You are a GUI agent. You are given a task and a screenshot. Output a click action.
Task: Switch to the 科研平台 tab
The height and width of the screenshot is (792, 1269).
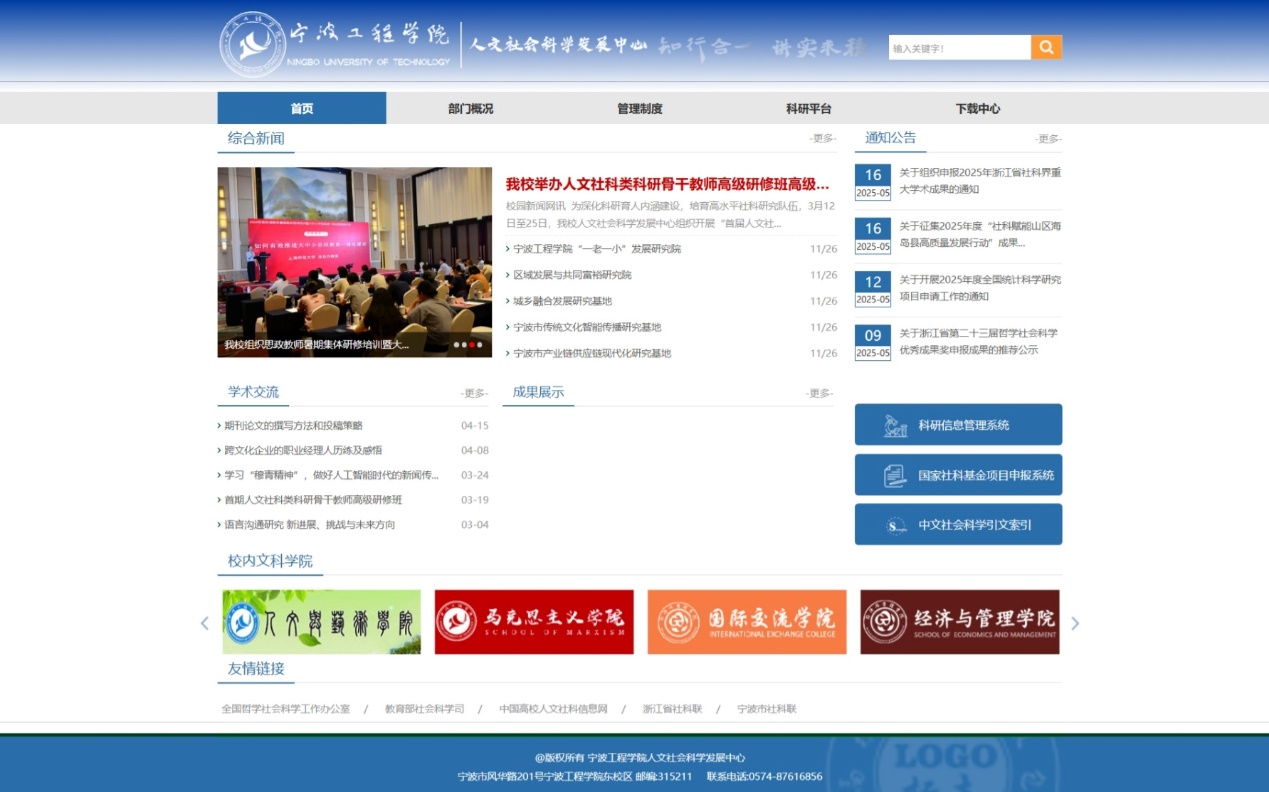tap(808, 108)
